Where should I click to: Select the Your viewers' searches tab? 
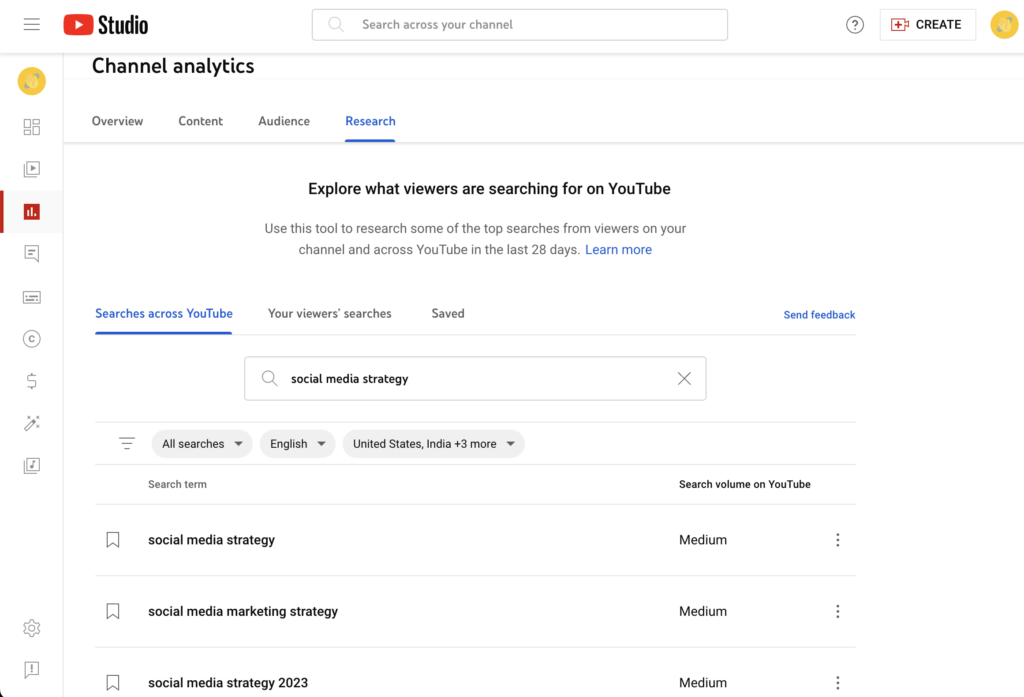(x=329, y=313)
